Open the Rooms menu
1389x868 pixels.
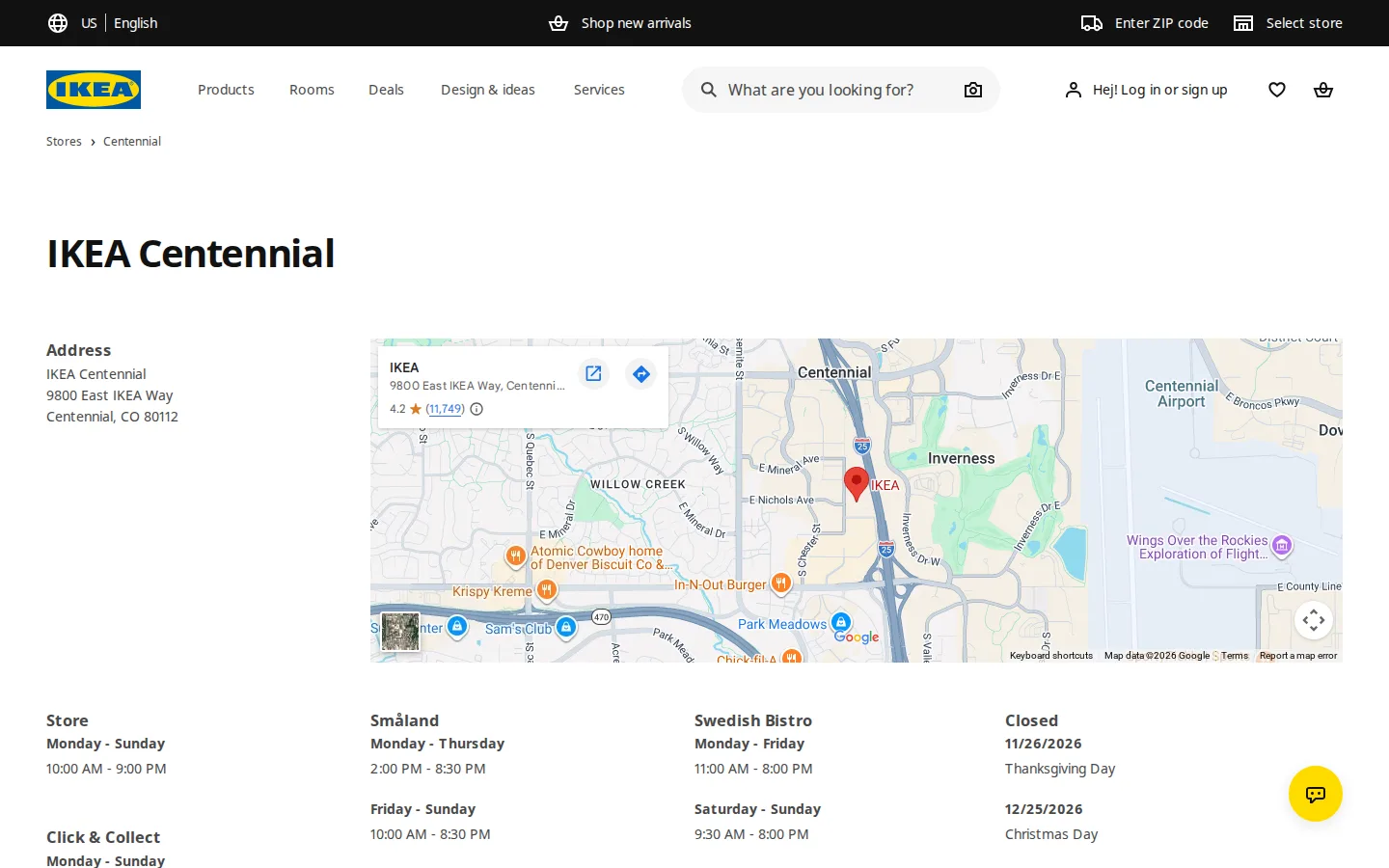click(x=312, y=90)
